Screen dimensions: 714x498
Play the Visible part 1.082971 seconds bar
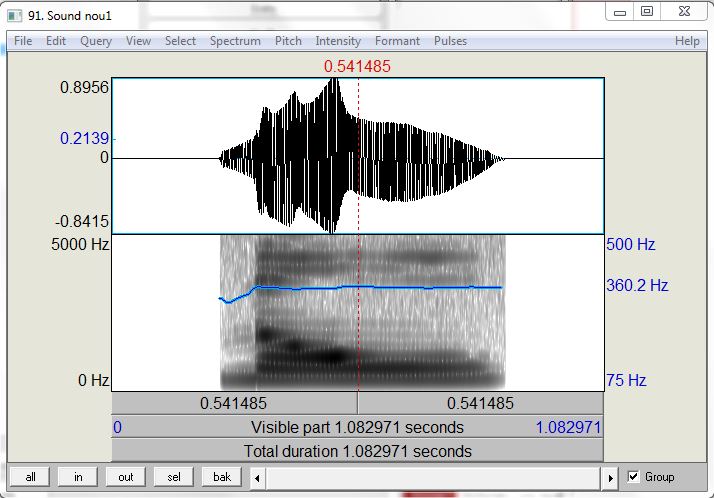pyautogui.click(x=357, y=427)
